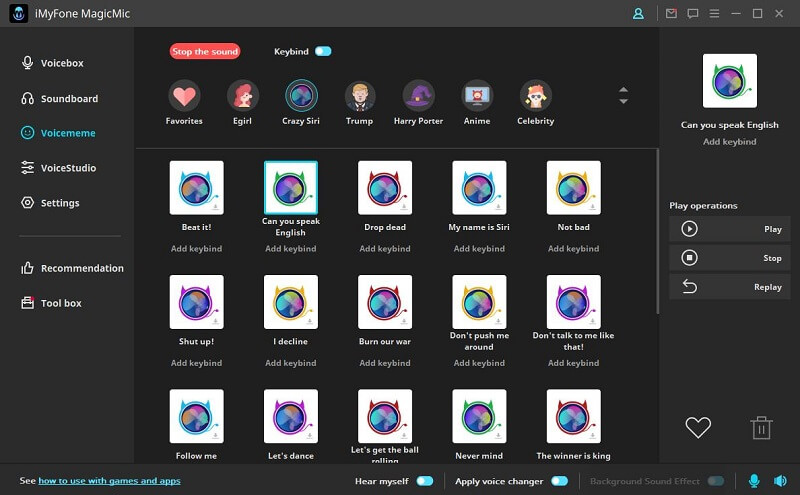Open the user account icon

click(x=638, y=14)
